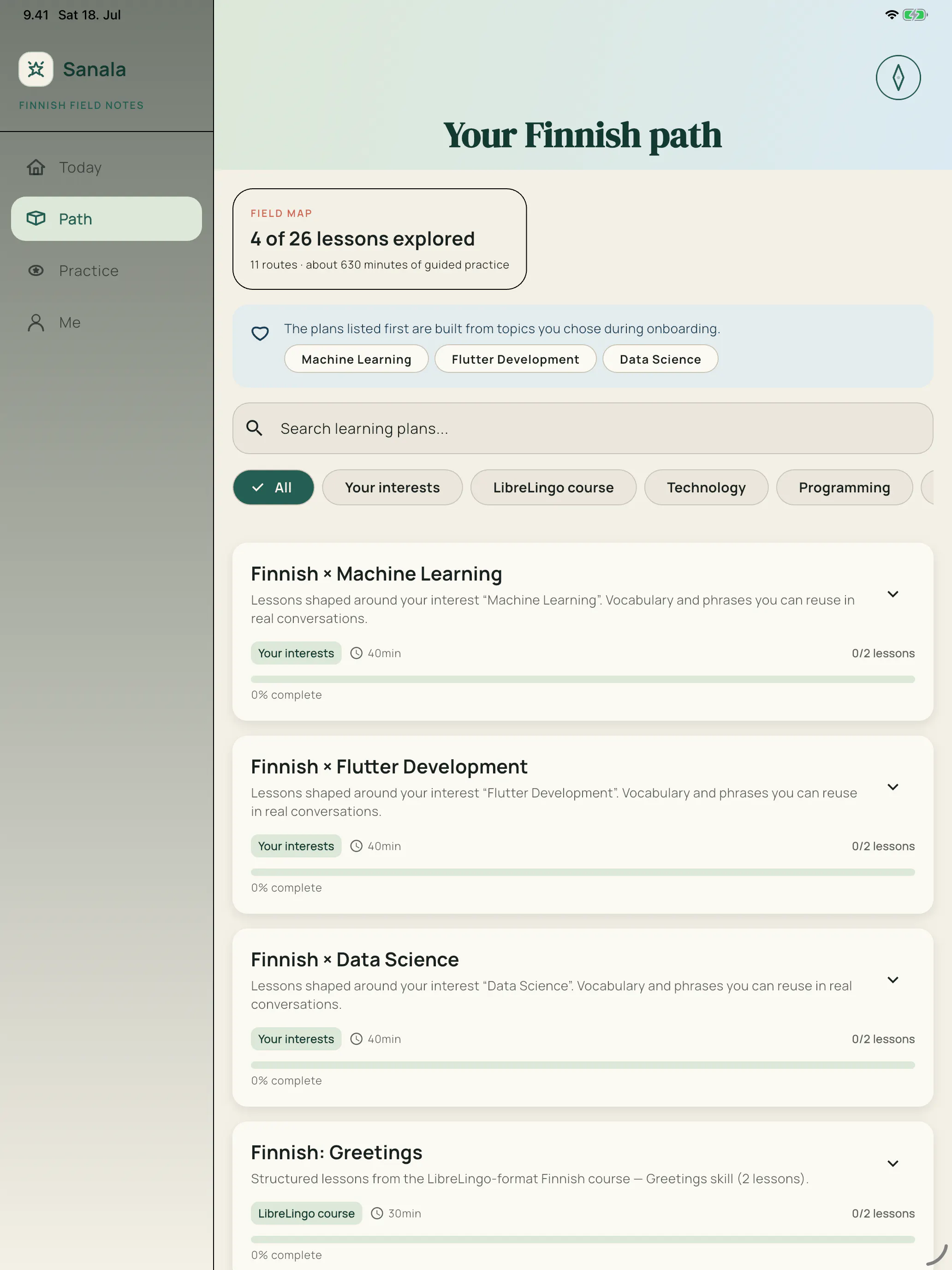Click the Data Science topic pill
952x1270 pixels.
click(660, 359)
